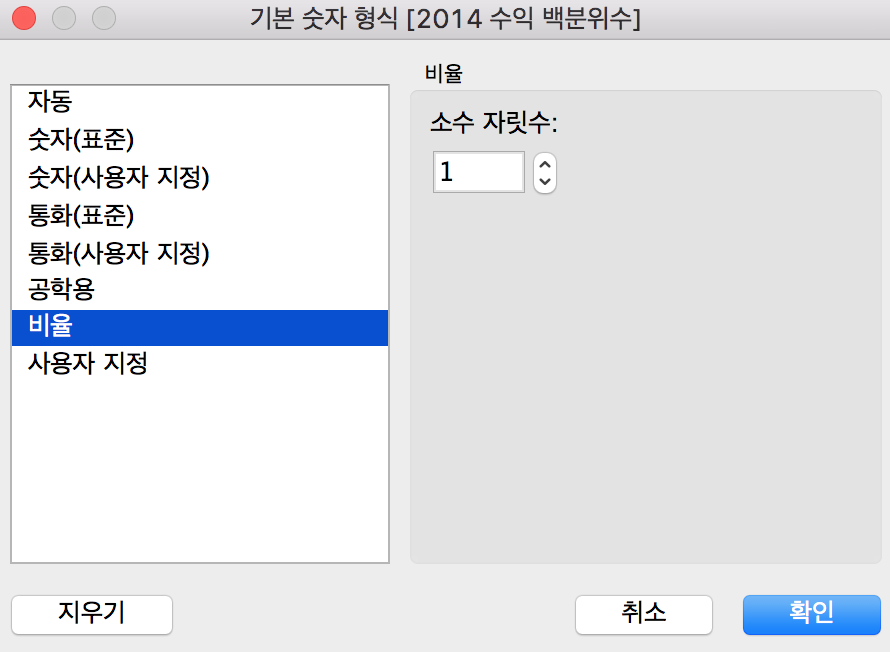Select 자동 in the format list
Image resolution: width=890 pixels, height=652 pixels.
[x=200, y=102]
